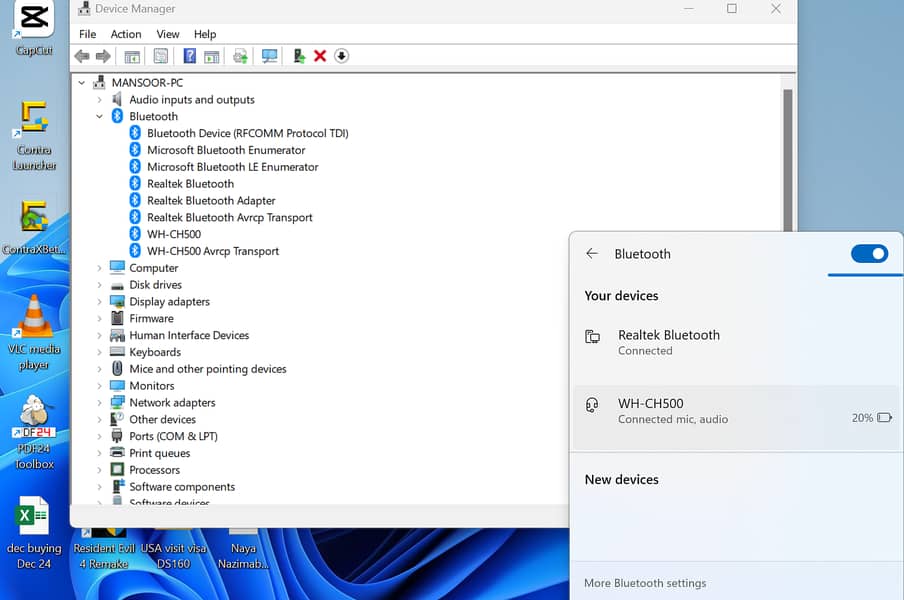Viewport: 904px width, 600px height.
Task: Select Realtek Bluetooth Adapter entry
Action: (211, 201)
